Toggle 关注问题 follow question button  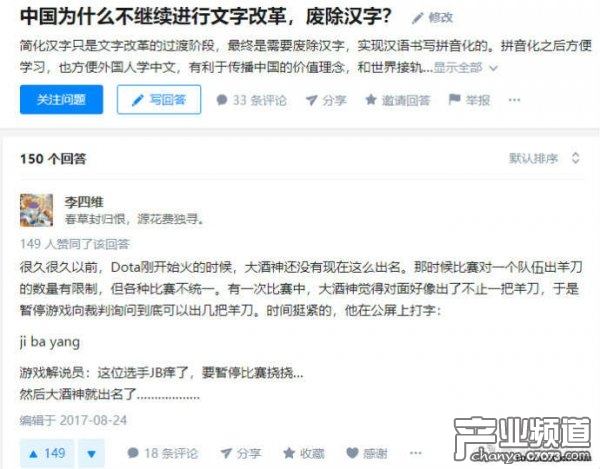point(61,99)
